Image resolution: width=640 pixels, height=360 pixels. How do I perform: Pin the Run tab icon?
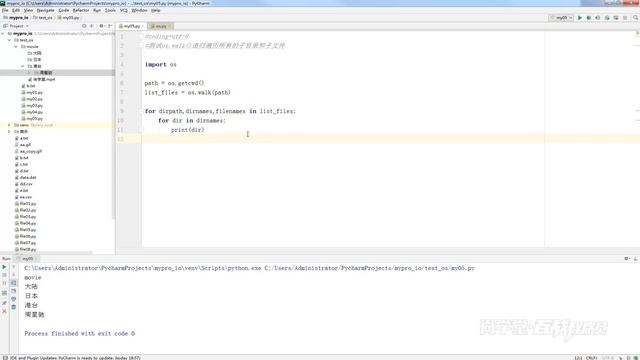(x=4, y=303)
